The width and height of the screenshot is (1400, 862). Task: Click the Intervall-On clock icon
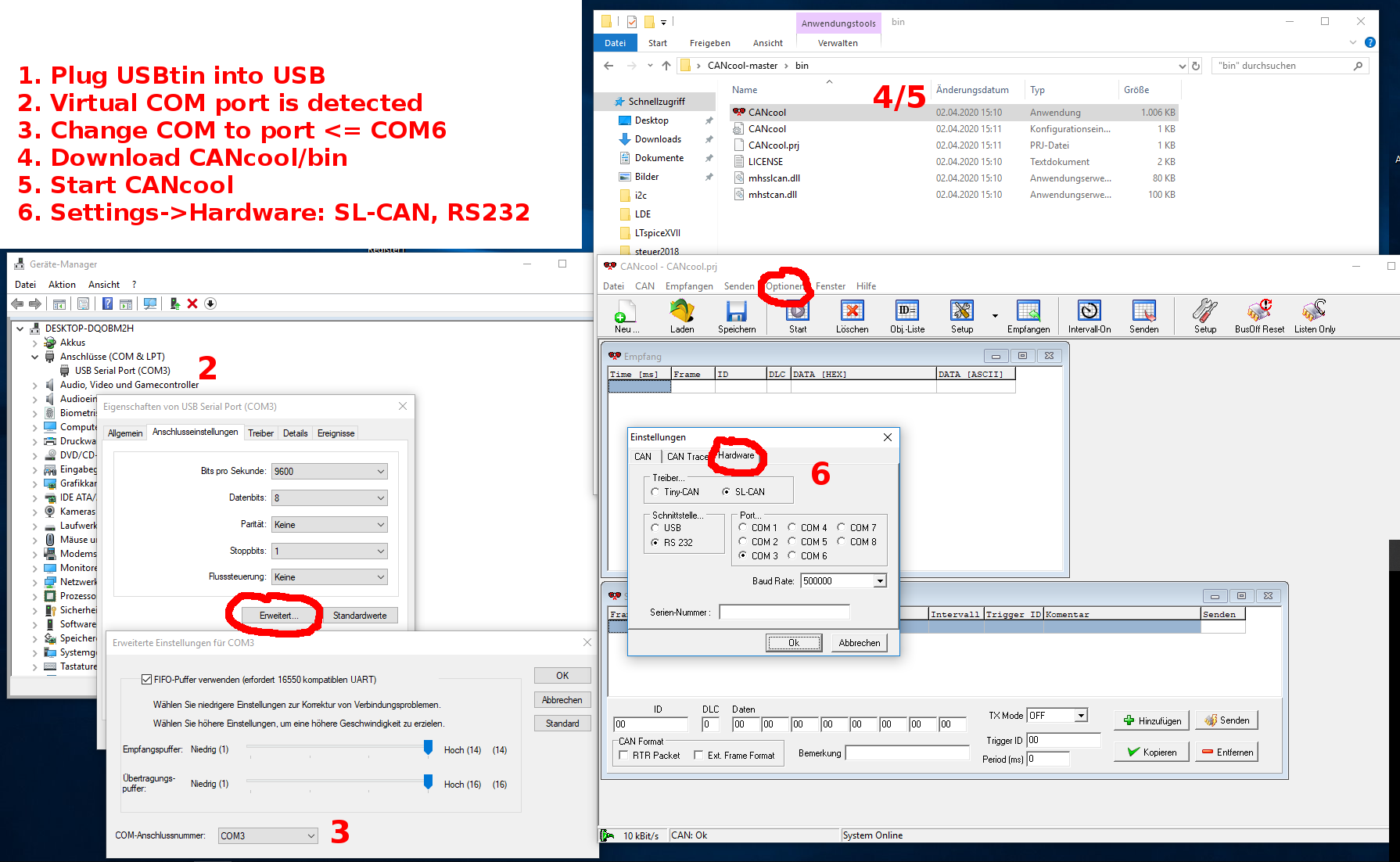[x=1089, y=316]
